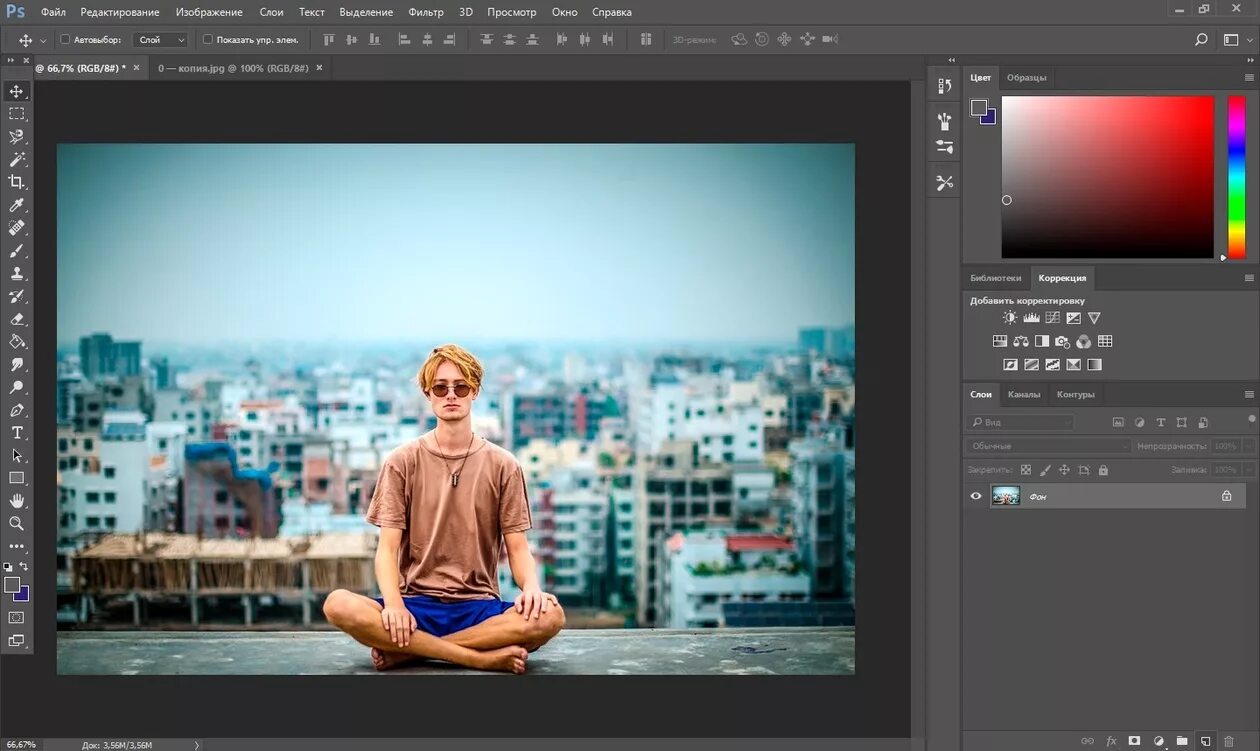Viewport: 1260px width, 751px height.
Task: Select the Brush tool
Action: (x=17, y=251)
